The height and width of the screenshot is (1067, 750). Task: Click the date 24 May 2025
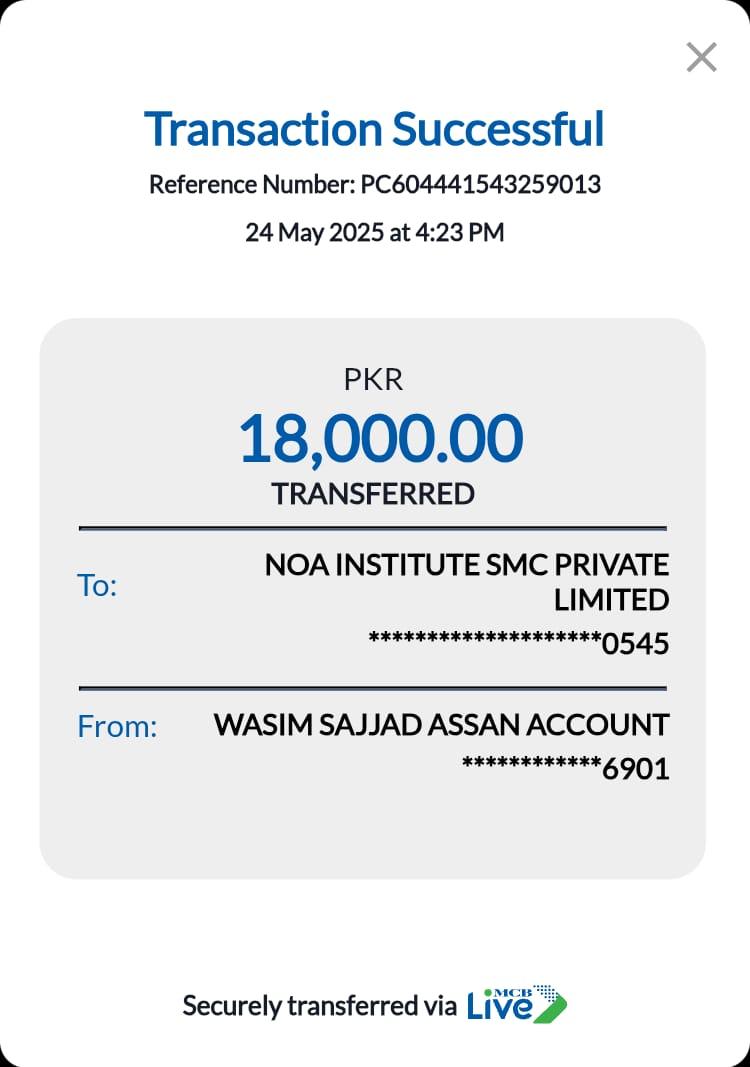pos(314,233)
